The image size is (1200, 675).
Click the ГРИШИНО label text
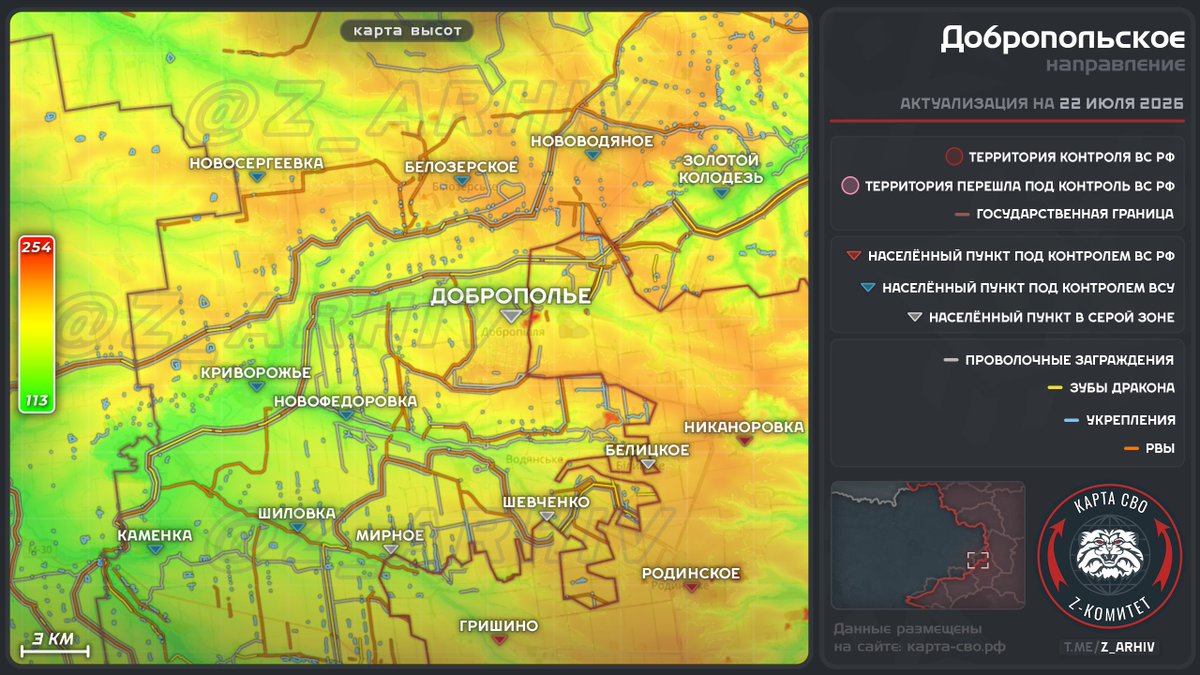coord(499,626)
